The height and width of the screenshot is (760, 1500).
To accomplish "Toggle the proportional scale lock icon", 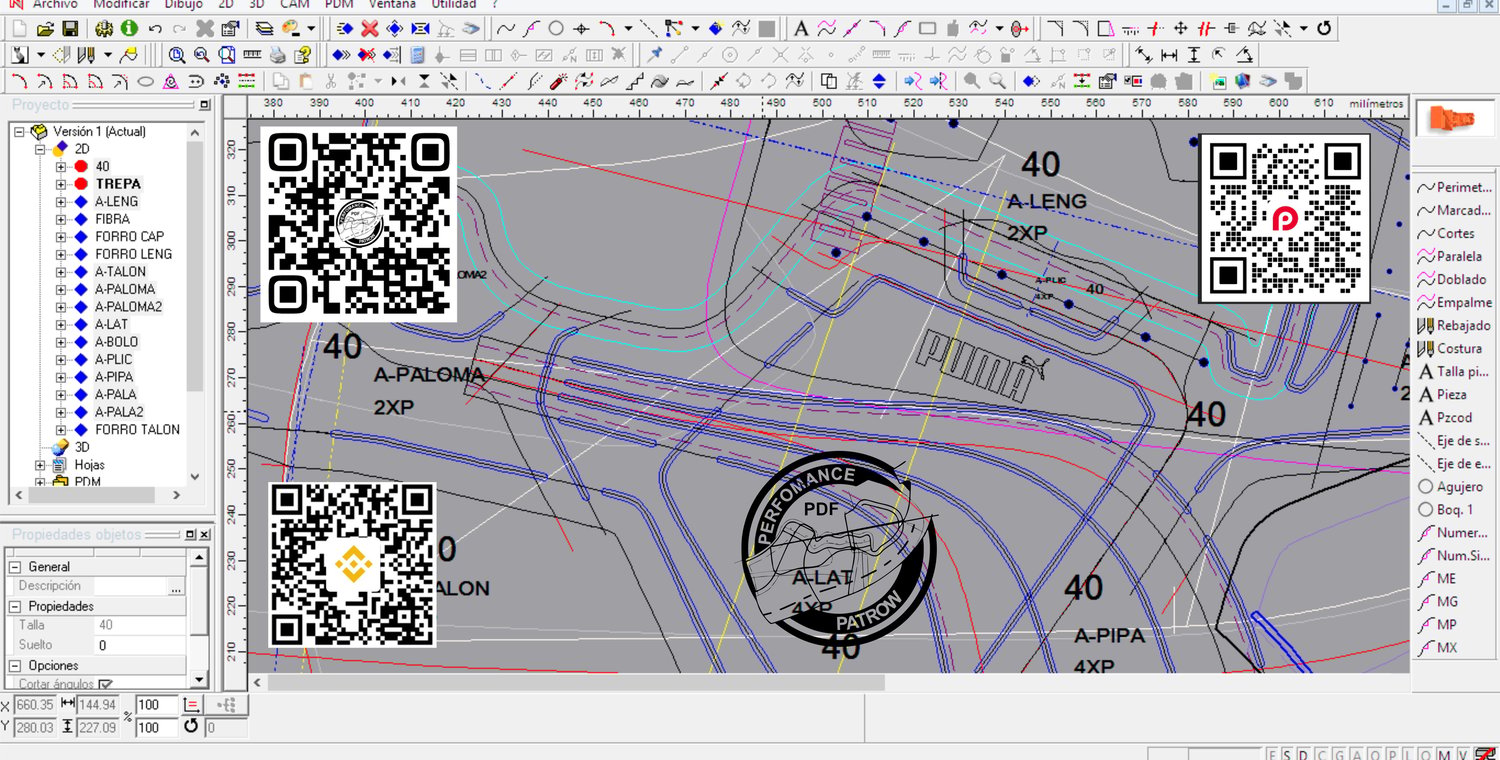I will [193, 704].
